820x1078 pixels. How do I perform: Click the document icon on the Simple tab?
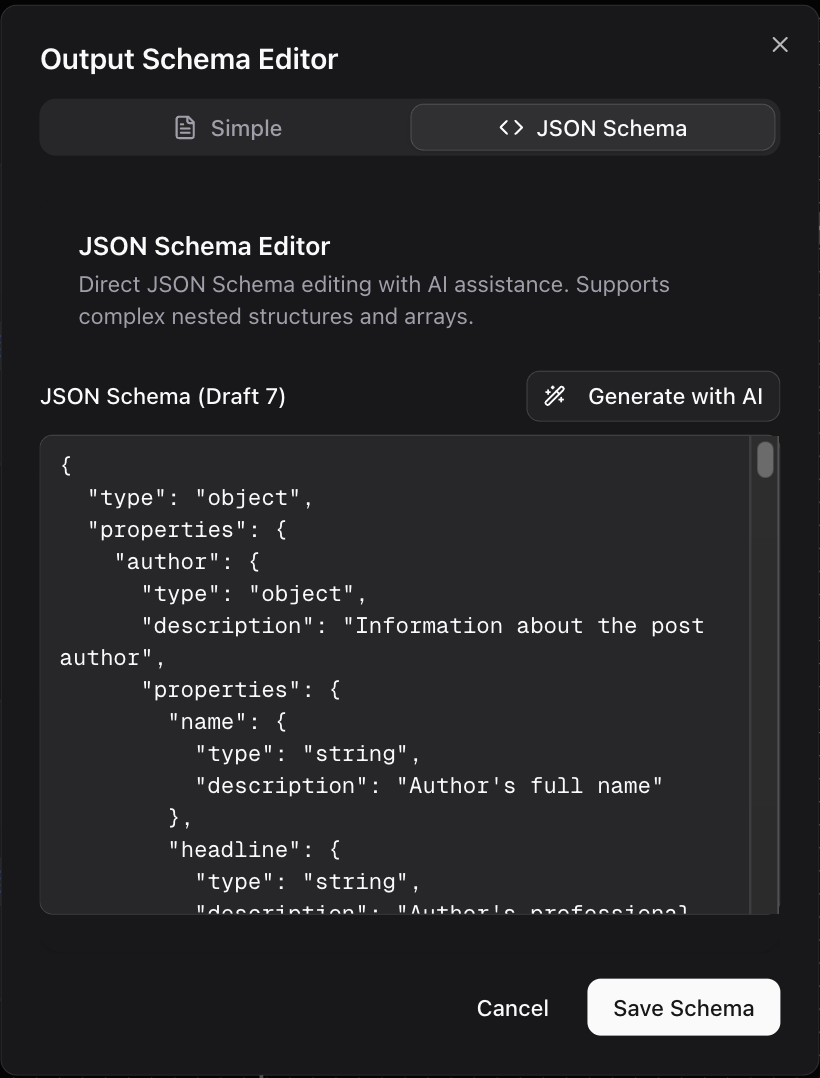184,127
